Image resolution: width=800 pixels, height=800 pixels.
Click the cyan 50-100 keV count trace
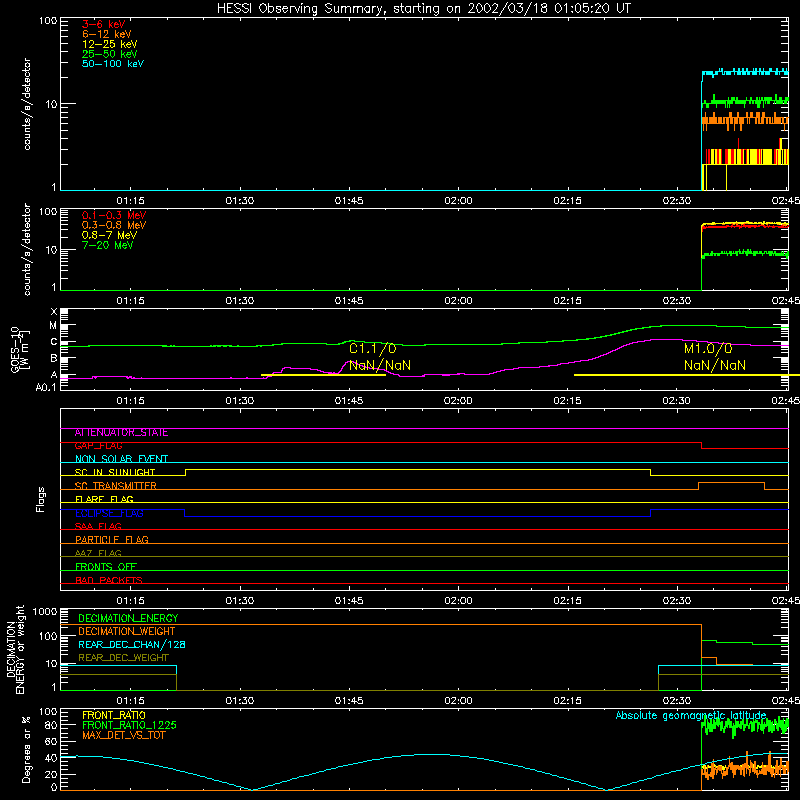745,72
